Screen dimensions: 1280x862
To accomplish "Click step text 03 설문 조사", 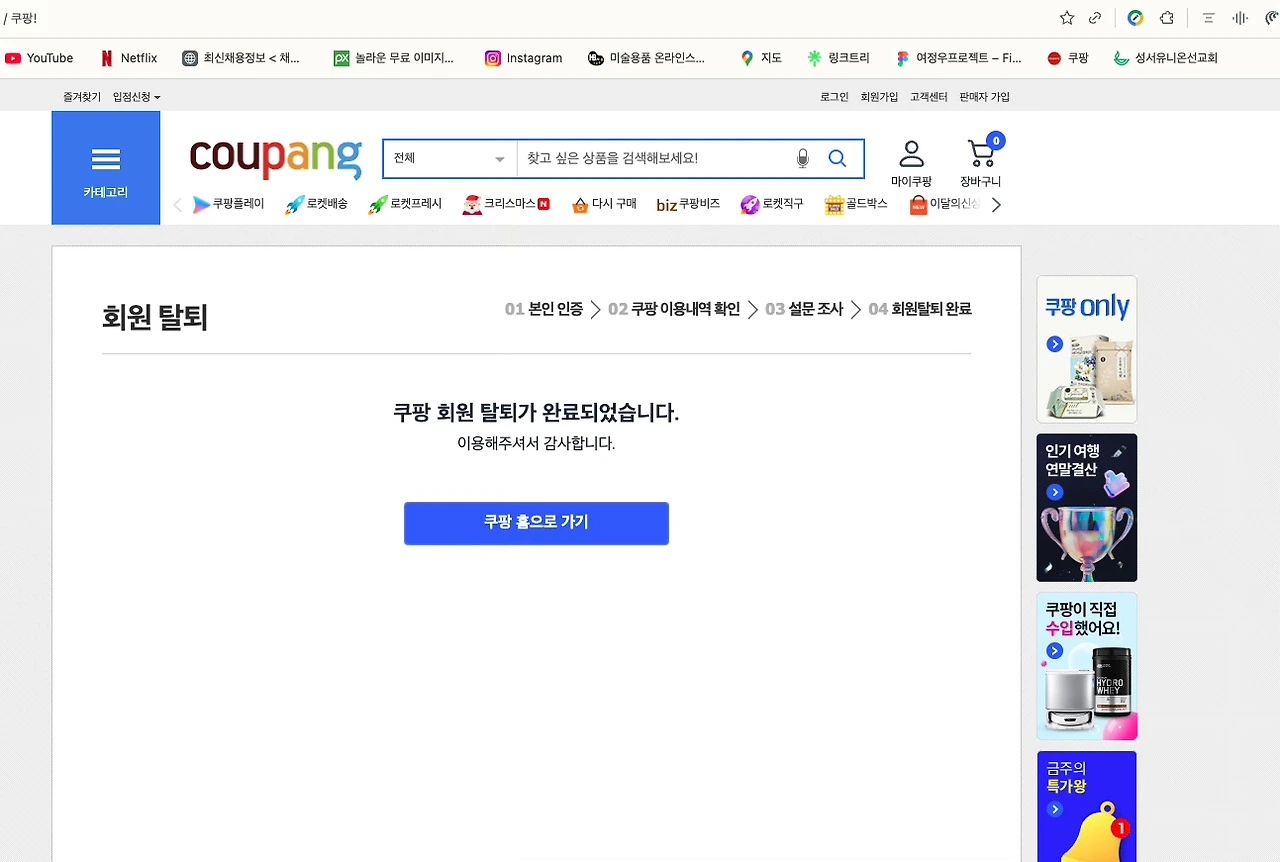I will (x=804, y=309).
